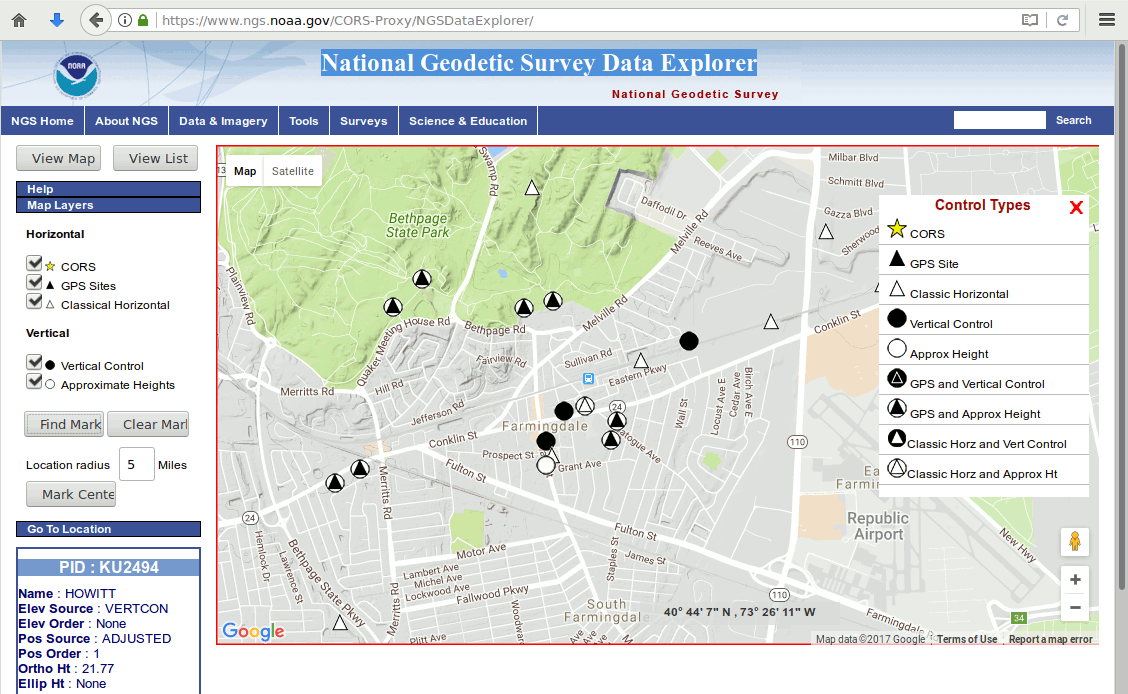Toggle reader view icon in address bar
Viewport: 1128px width, 694px height.
click(x=1030, y=20)
